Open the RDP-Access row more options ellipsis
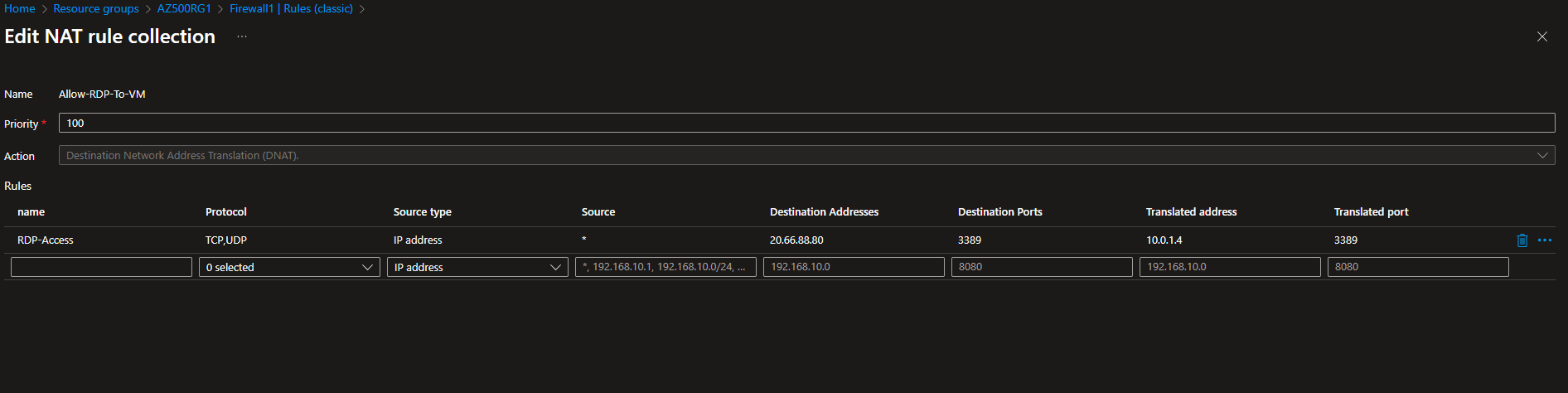This screenshot has height=393, width=1568. tap(1545, 240)
